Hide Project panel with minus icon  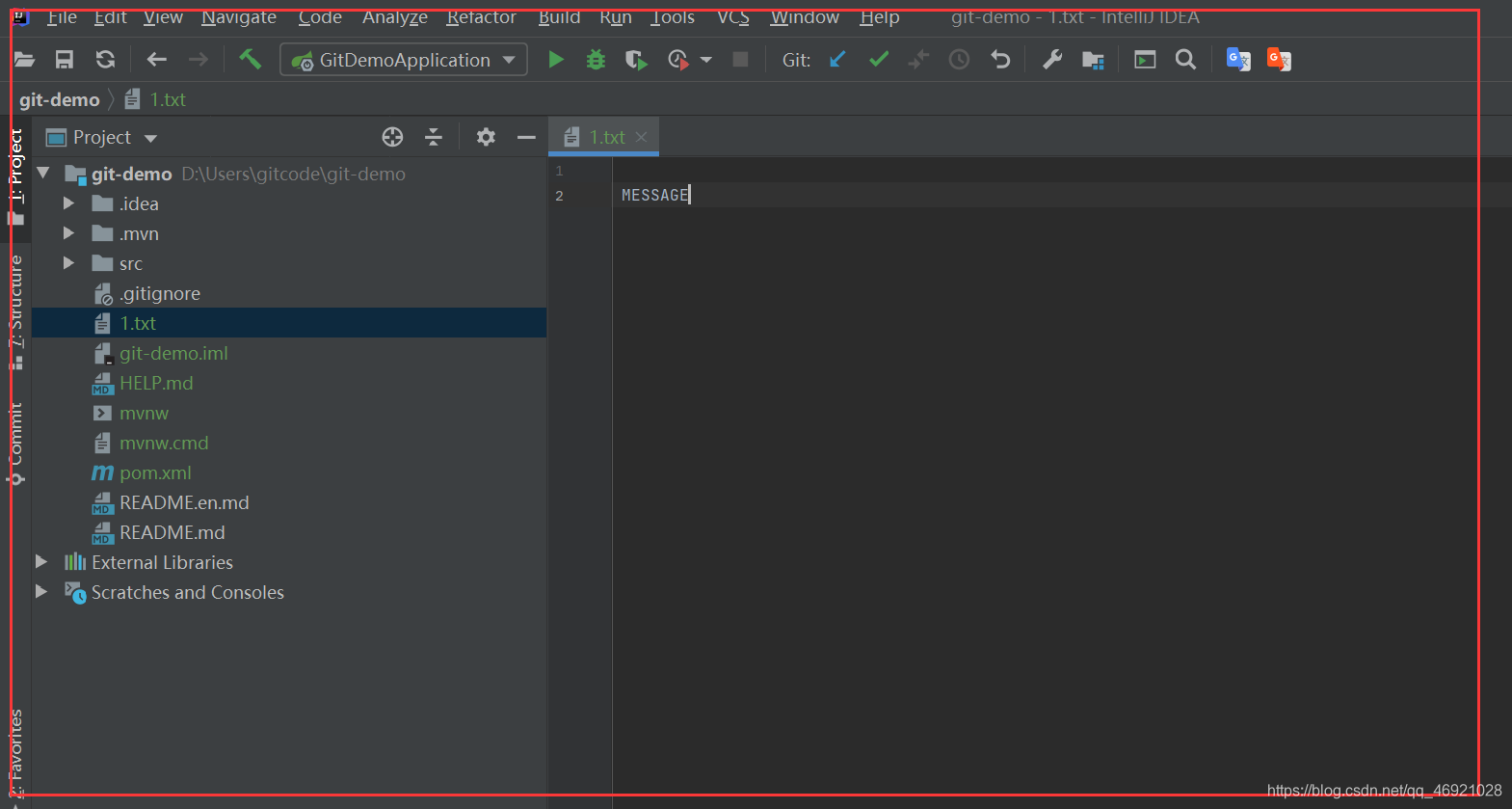tap(526, 137)
